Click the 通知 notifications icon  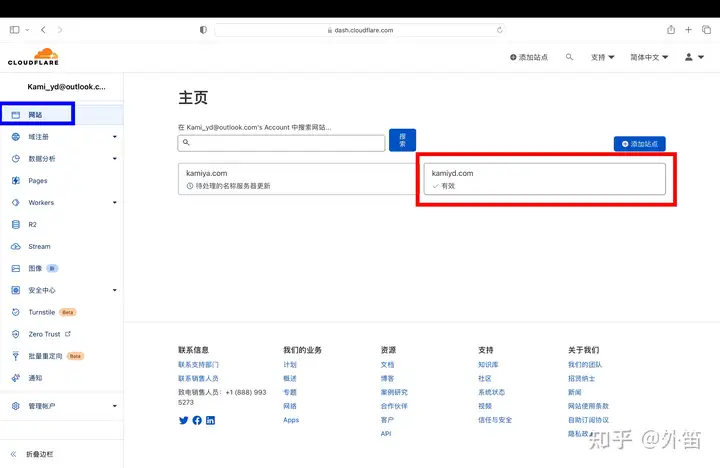[16, 378]
